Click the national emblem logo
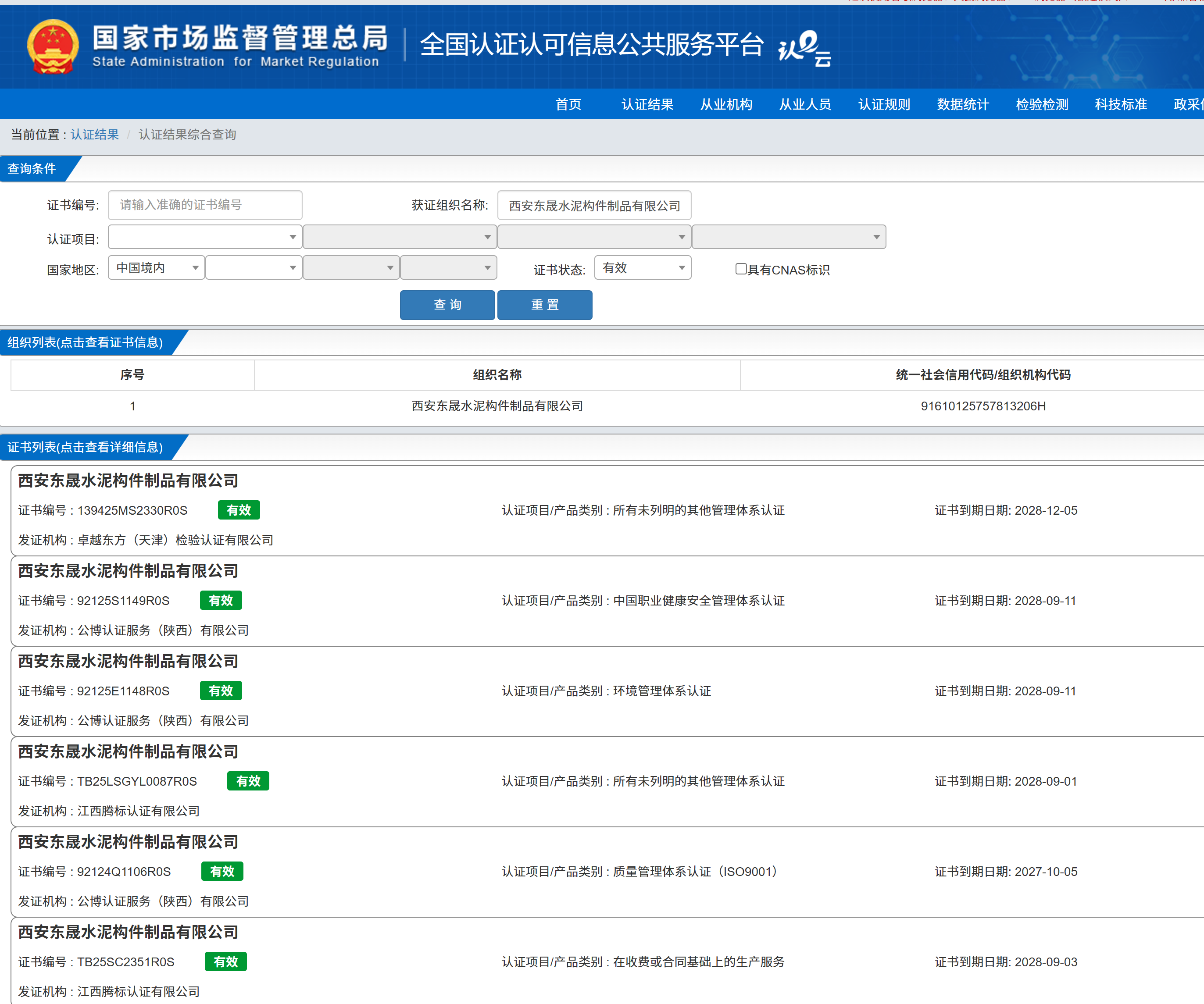Image resolution: width=1204 pixels, height=1004 pixels. (x=53, y=47)
